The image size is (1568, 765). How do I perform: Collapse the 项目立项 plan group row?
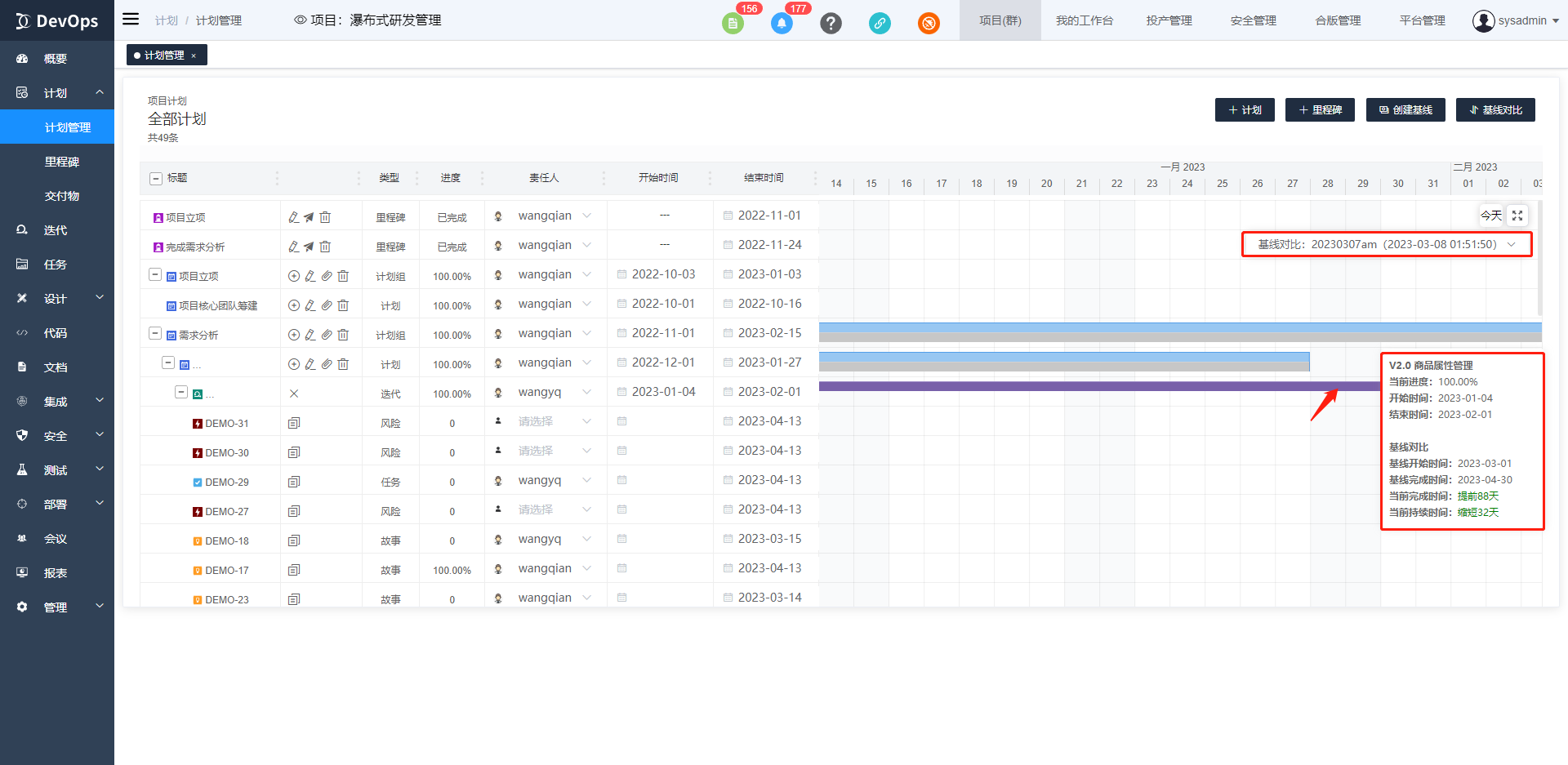point(155,275)
